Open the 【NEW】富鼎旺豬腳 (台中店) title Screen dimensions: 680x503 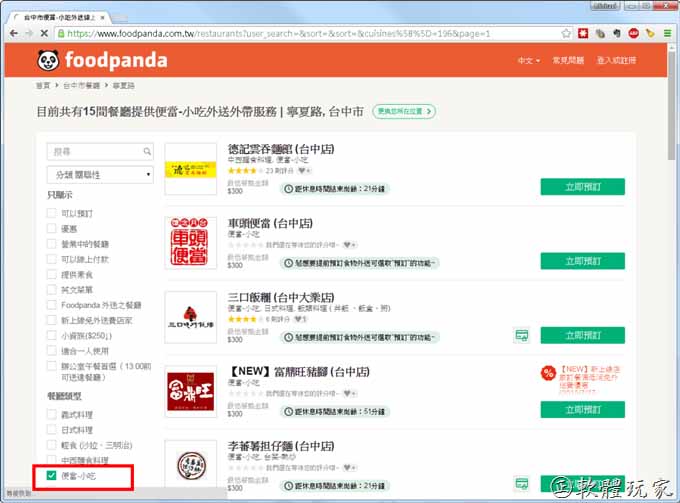click(299, 372)
